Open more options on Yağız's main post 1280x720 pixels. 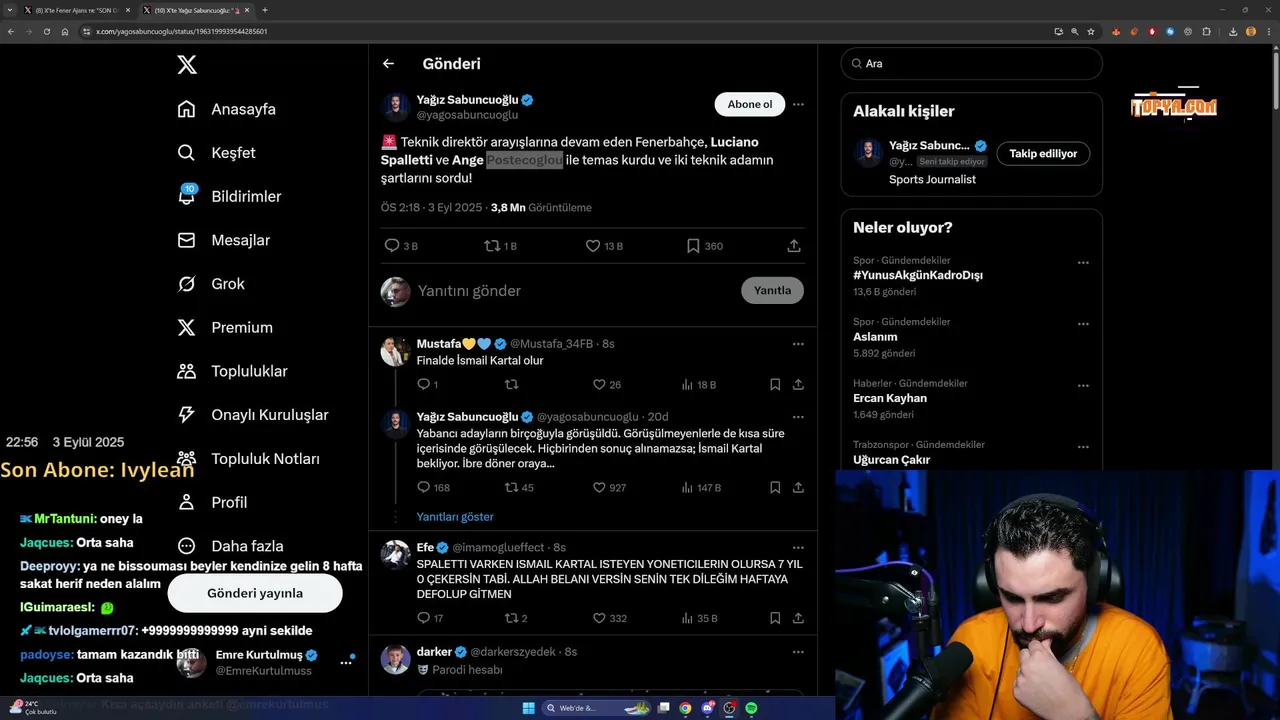coord(798,104)
